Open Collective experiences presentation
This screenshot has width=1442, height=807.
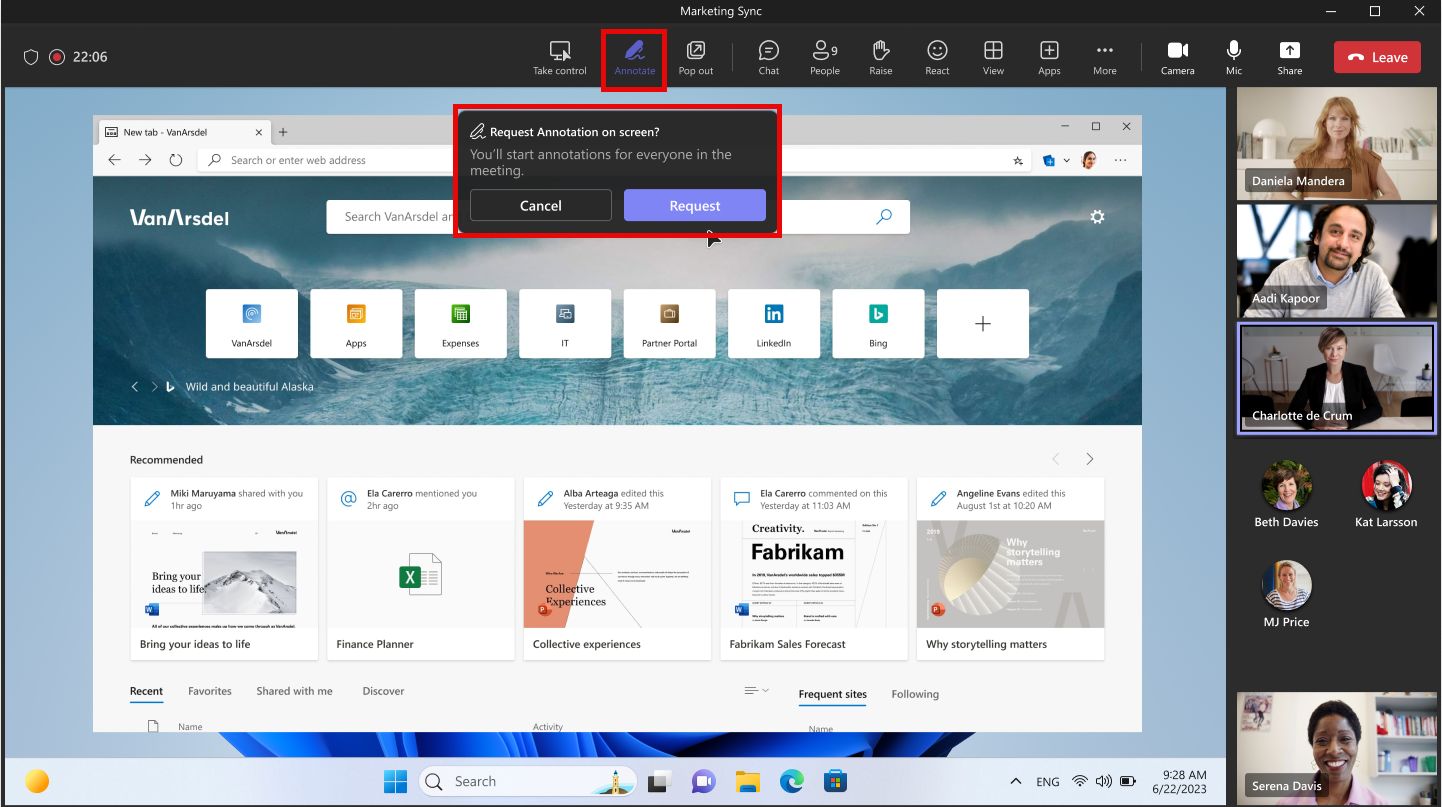[617, 568]
